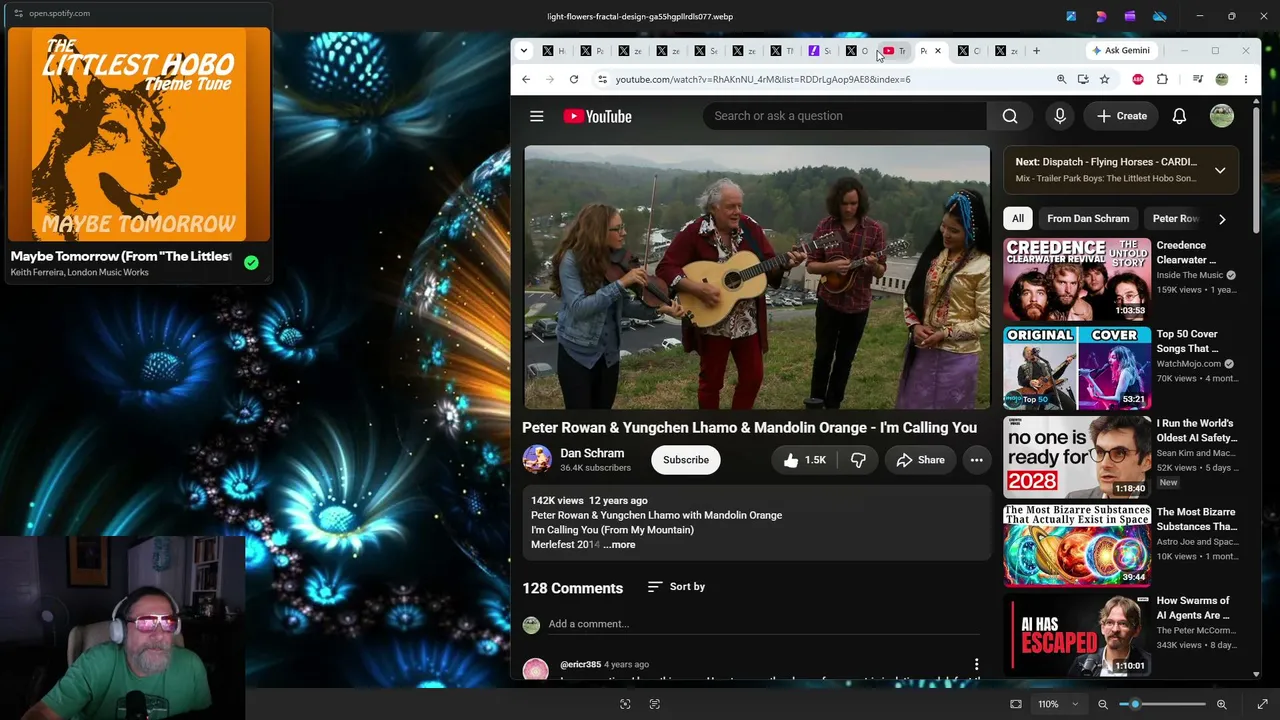Viewport: 1280px width, 720px height.
Task: Toggle the green saved checkmark in Spotify mini player
Action: click(251, 263)
